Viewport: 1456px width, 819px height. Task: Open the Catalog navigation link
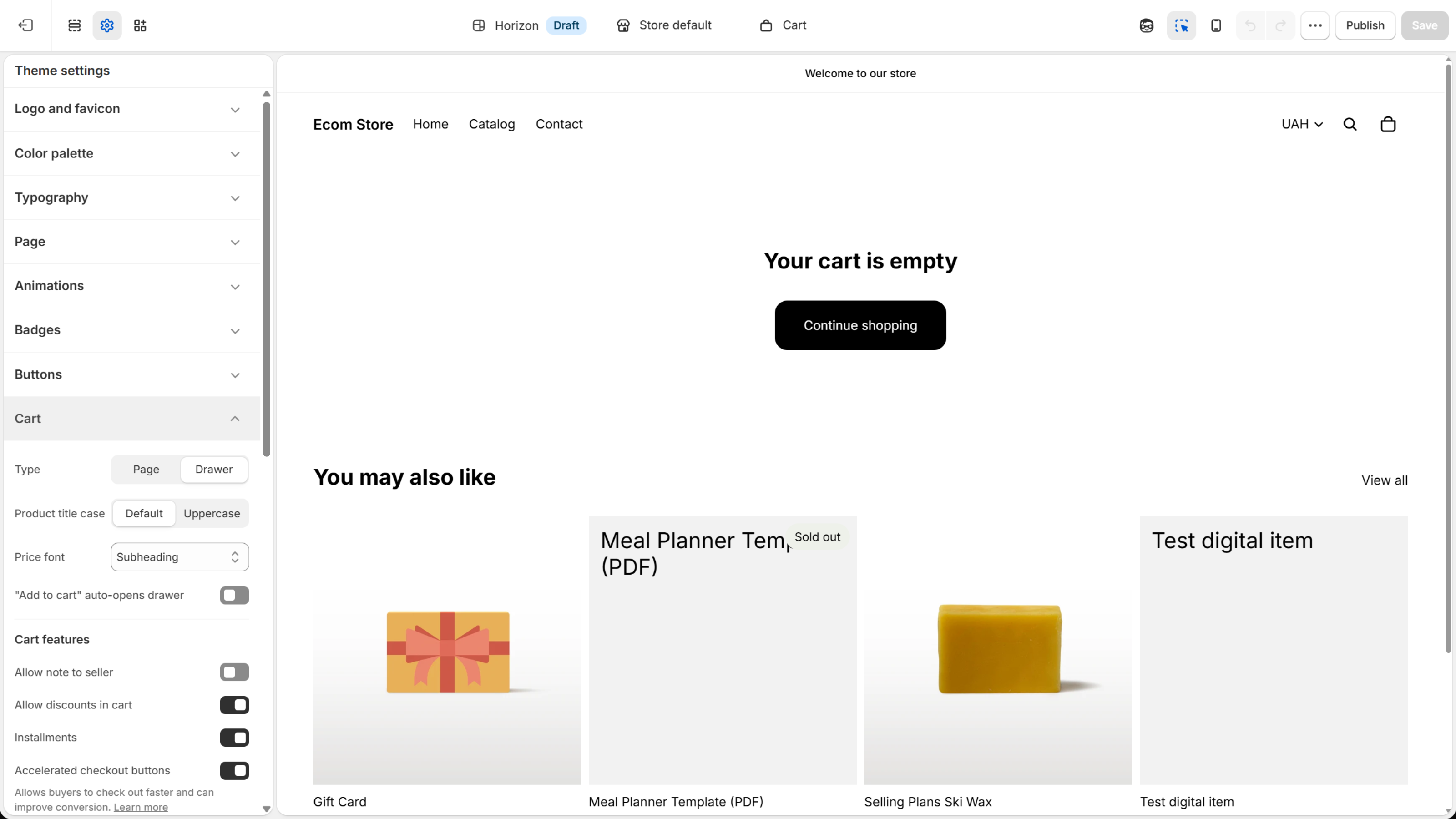point(492,124)
